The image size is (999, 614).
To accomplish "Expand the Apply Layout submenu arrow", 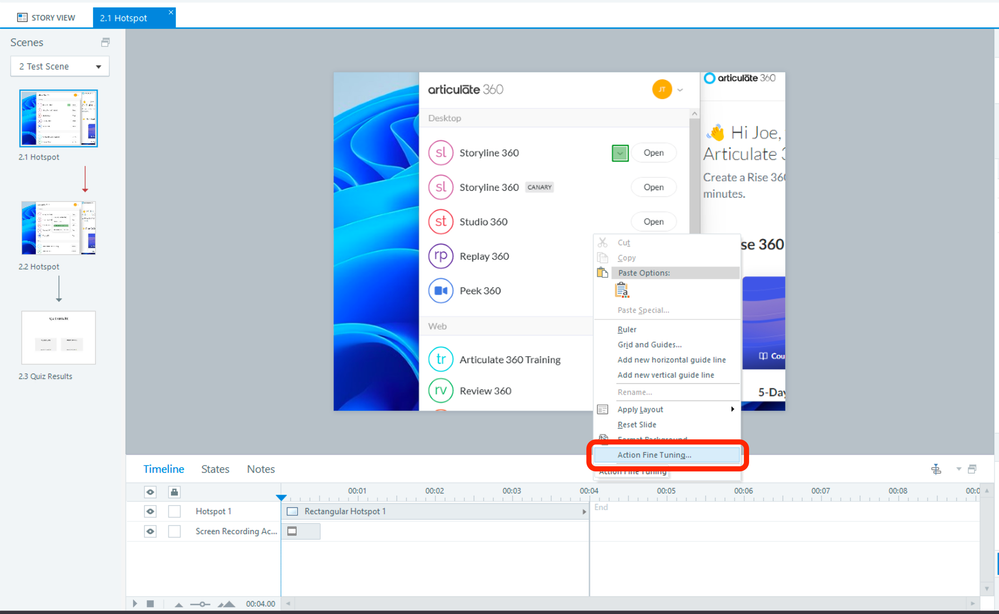I will (x=732, y=410).
